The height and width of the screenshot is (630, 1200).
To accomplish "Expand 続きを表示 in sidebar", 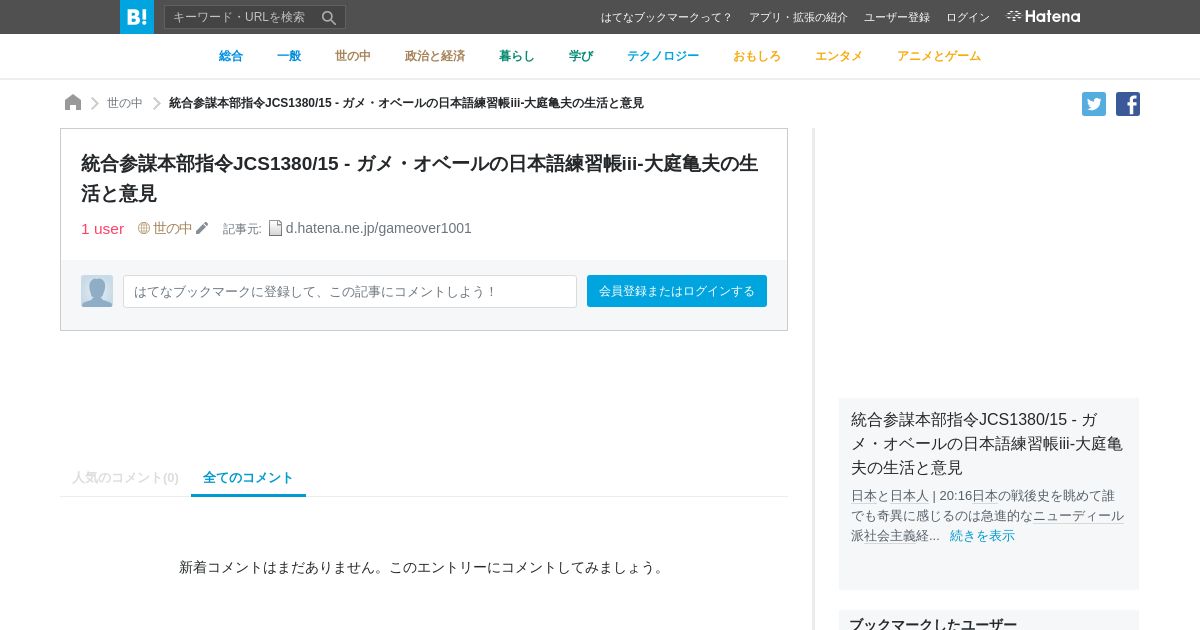I will pyautogui.click(x=982, y=535).
